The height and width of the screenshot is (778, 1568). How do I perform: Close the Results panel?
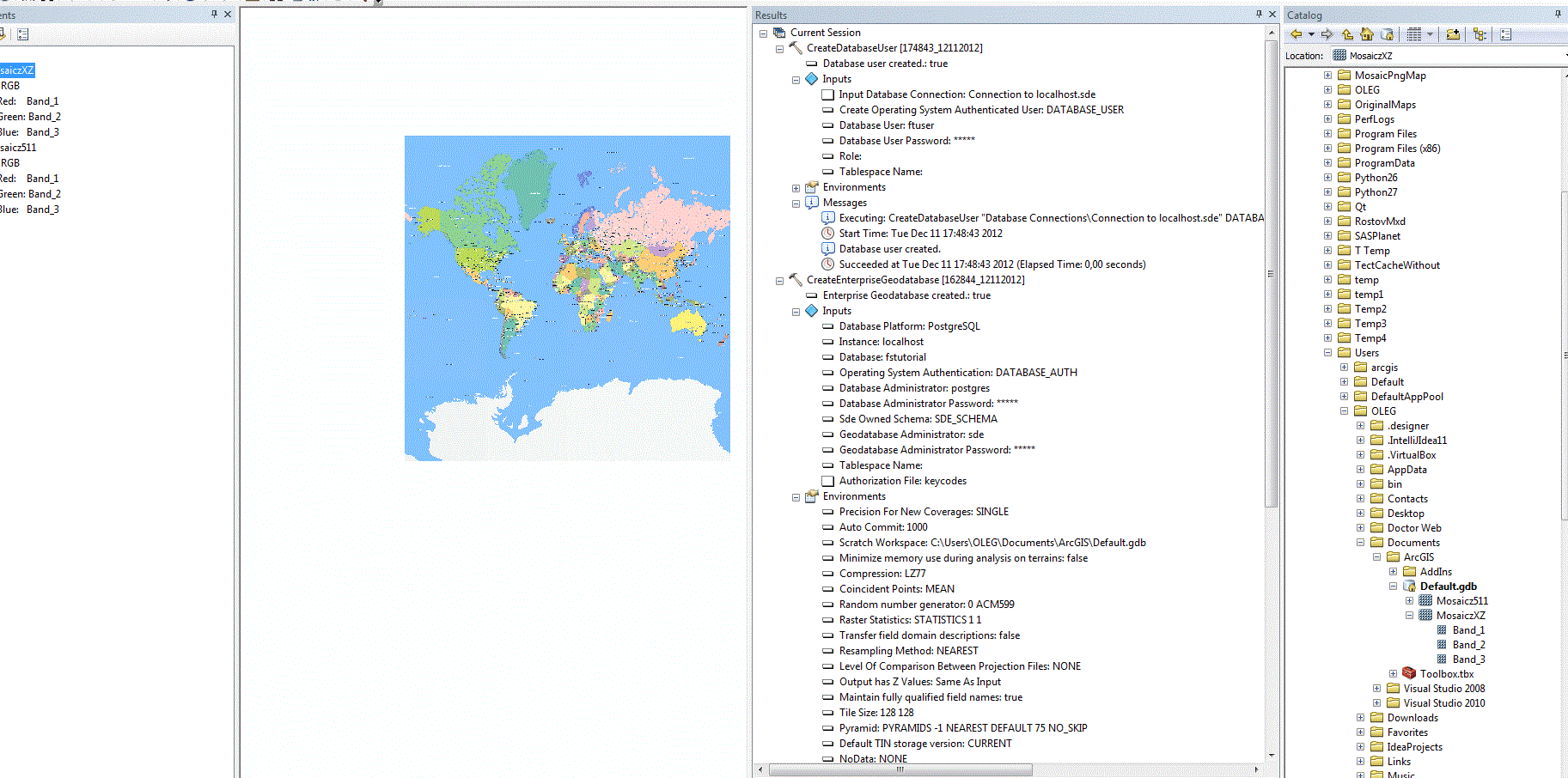pos(1272,14)
